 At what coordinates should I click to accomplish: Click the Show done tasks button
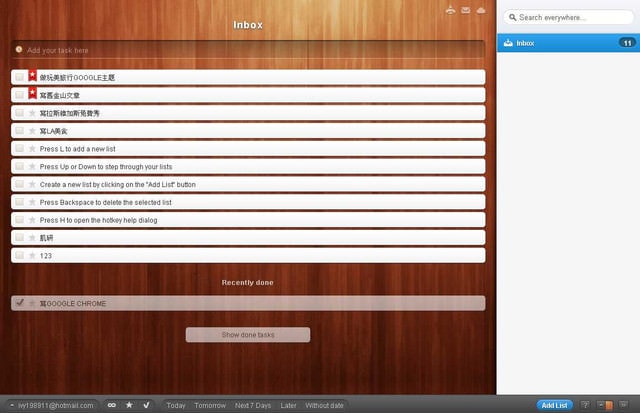pos(248,335)
